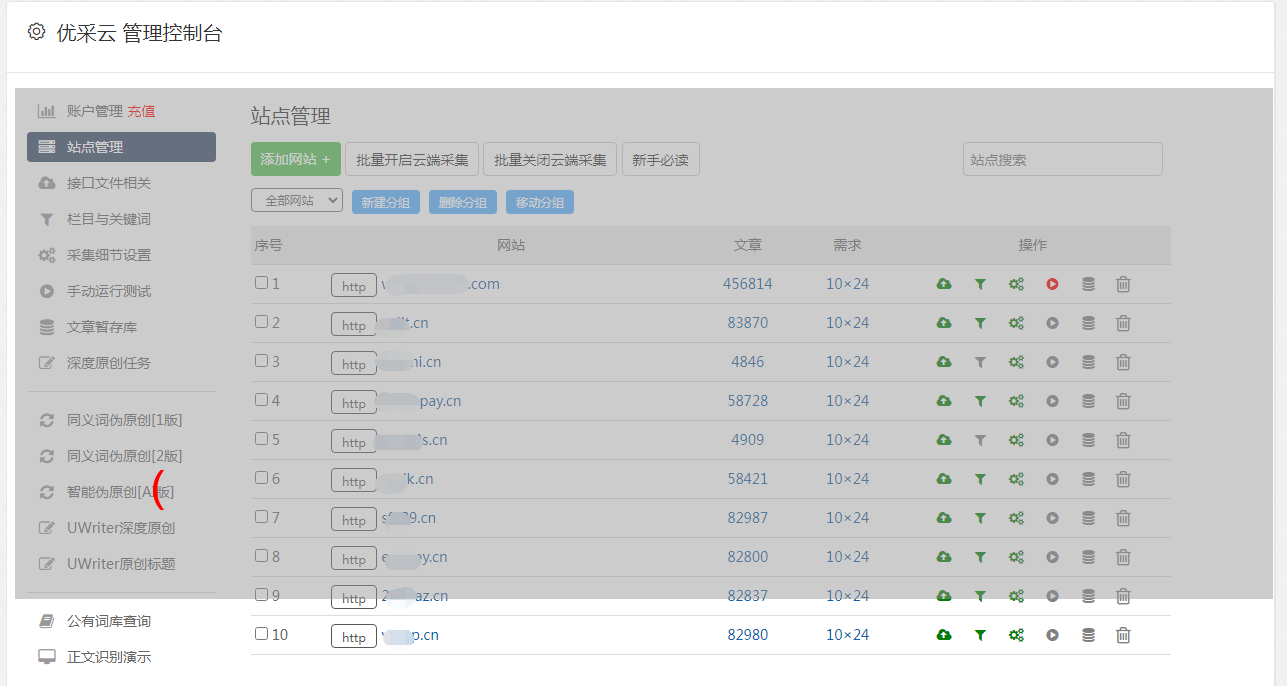Click article count 82980 in row 10
The height and width of the screenshot is (686, 1287).
(x=748, y=635)
